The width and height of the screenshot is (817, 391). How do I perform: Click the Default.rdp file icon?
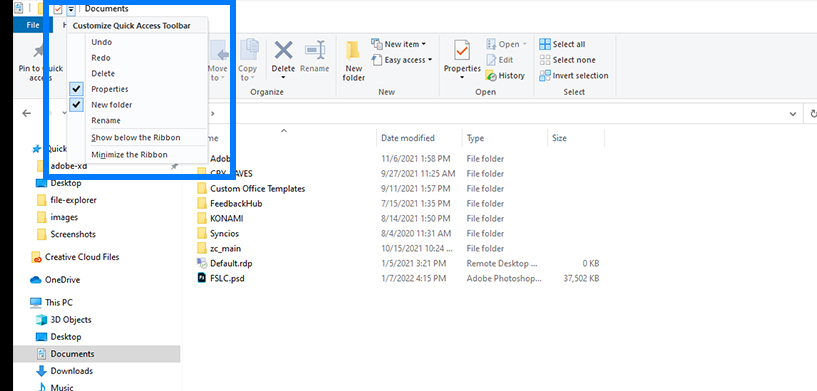tap(202, 264)
